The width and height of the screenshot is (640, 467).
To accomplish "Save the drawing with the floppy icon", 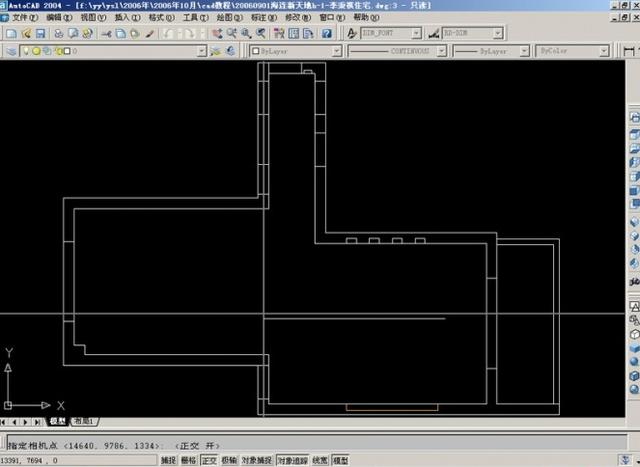I will click(x=40, y=33).
